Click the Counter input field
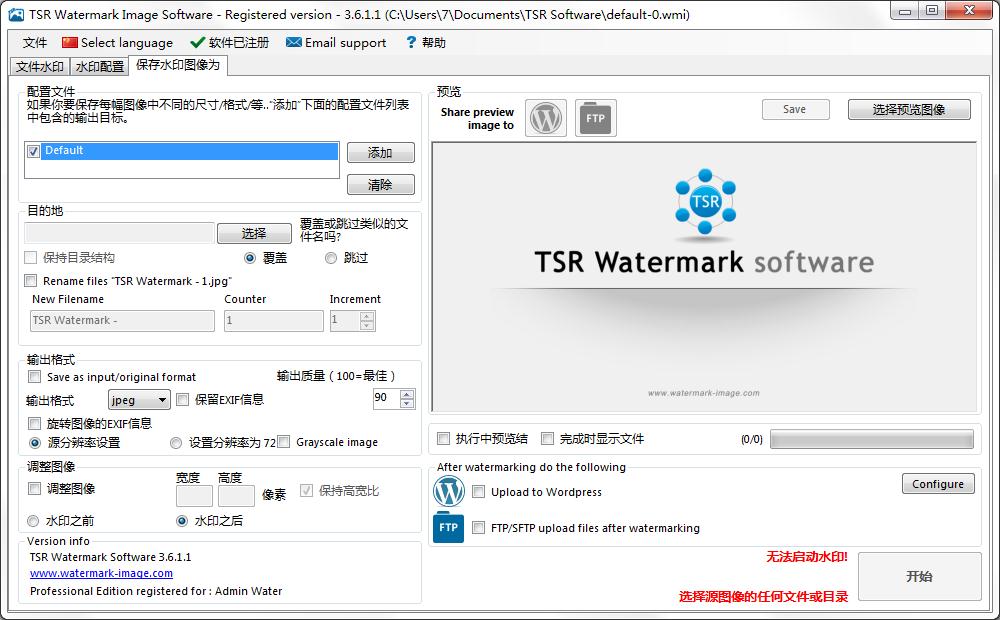1000x620 pixels. (274, 321)
